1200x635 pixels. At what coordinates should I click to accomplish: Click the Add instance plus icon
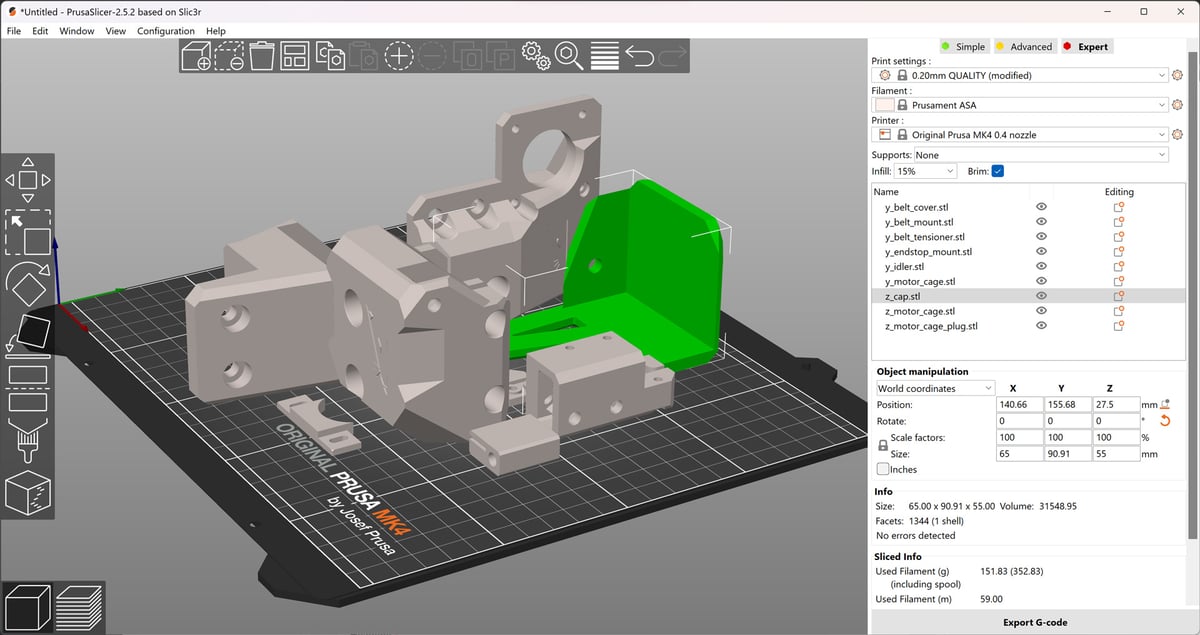click(399, 55)
